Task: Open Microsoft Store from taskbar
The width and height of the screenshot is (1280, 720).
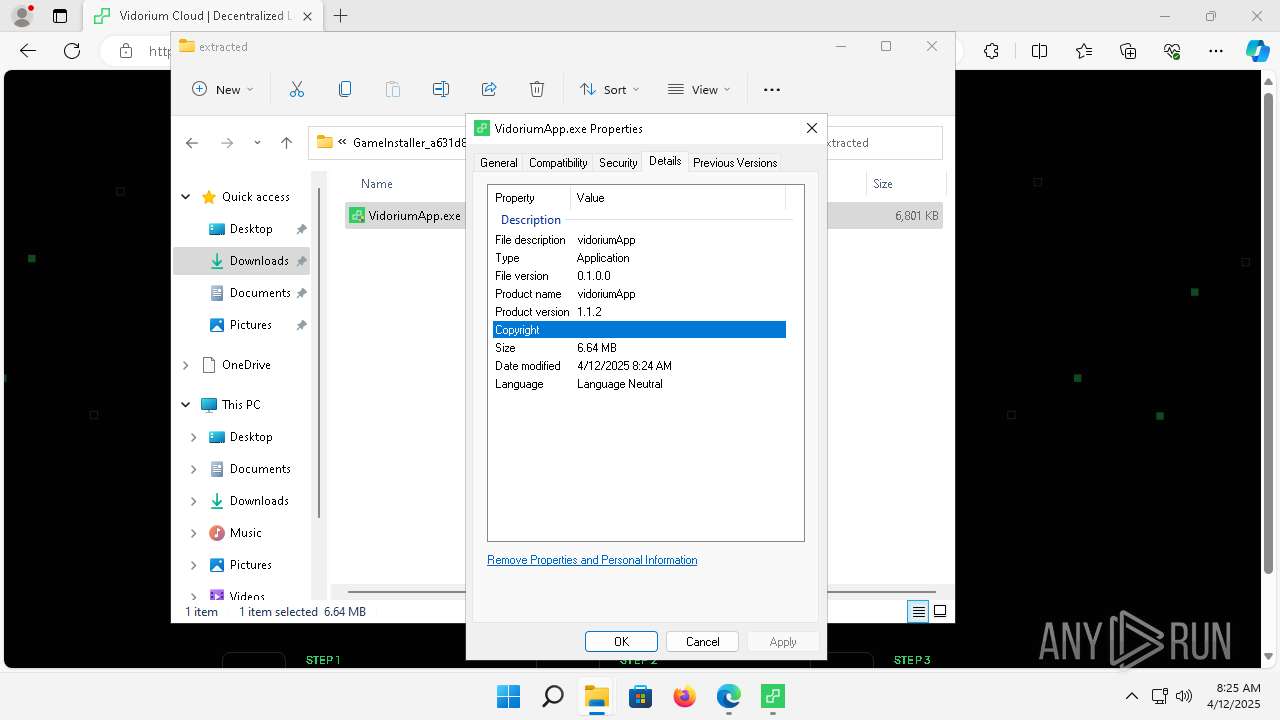Action: pyautogui.click(x=640, y=696)
